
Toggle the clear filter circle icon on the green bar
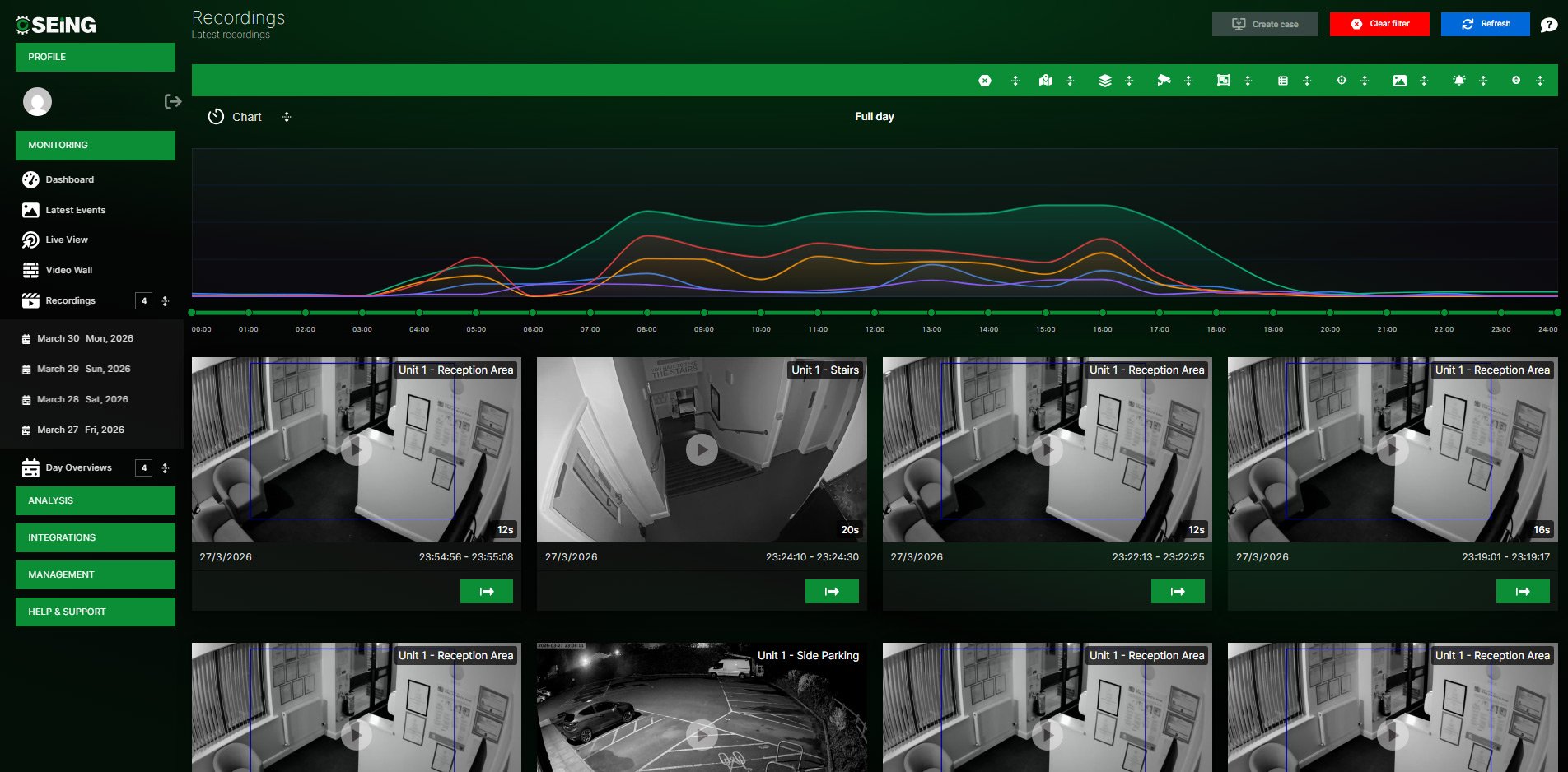pyautogui.click(x=984, y=80)
